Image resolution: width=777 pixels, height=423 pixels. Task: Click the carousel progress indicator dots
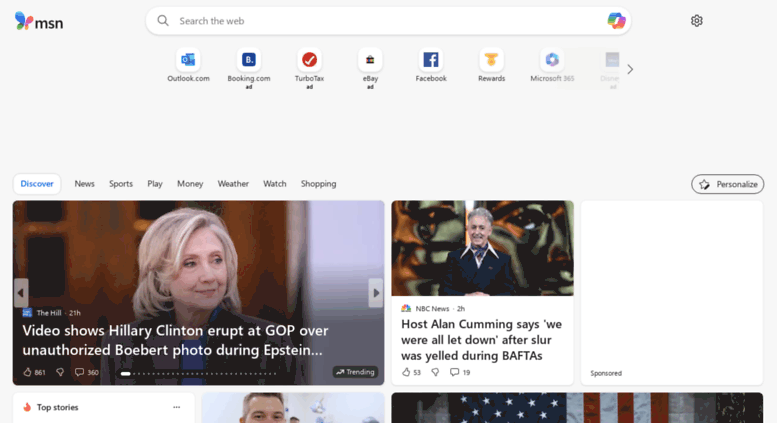click(x=198, y=373)
